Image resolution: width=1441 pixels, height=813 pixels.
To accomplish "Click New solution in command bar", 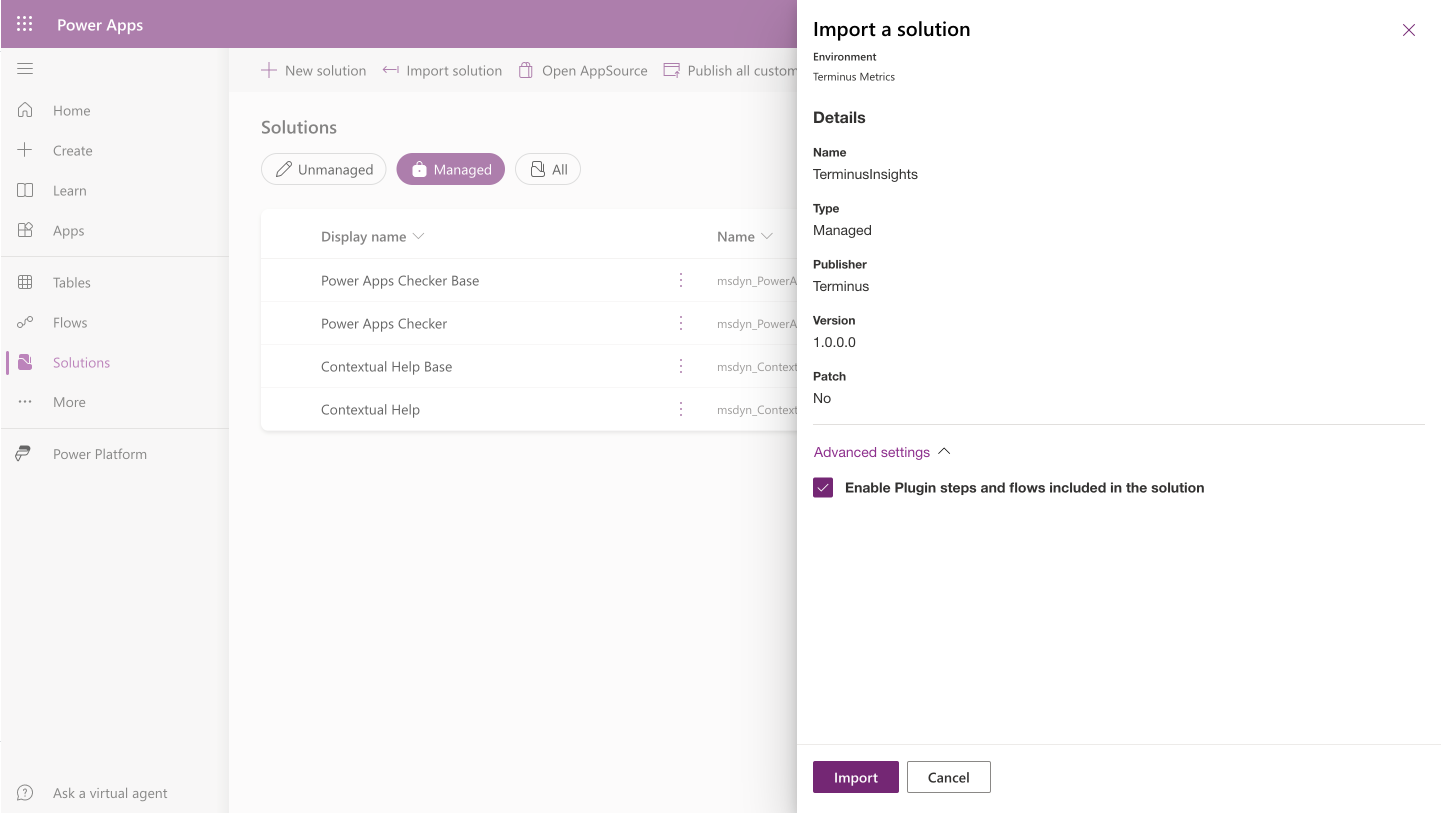I will pos(313,70).
